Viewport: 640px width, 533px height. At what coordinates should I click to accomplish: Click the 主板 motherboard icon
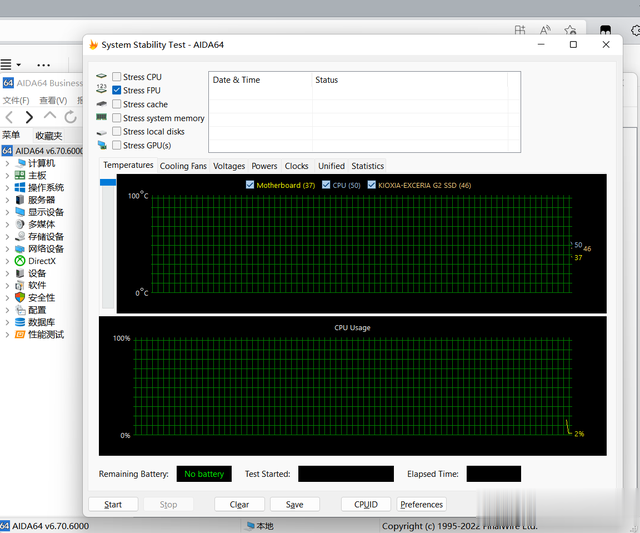(20, 175)
